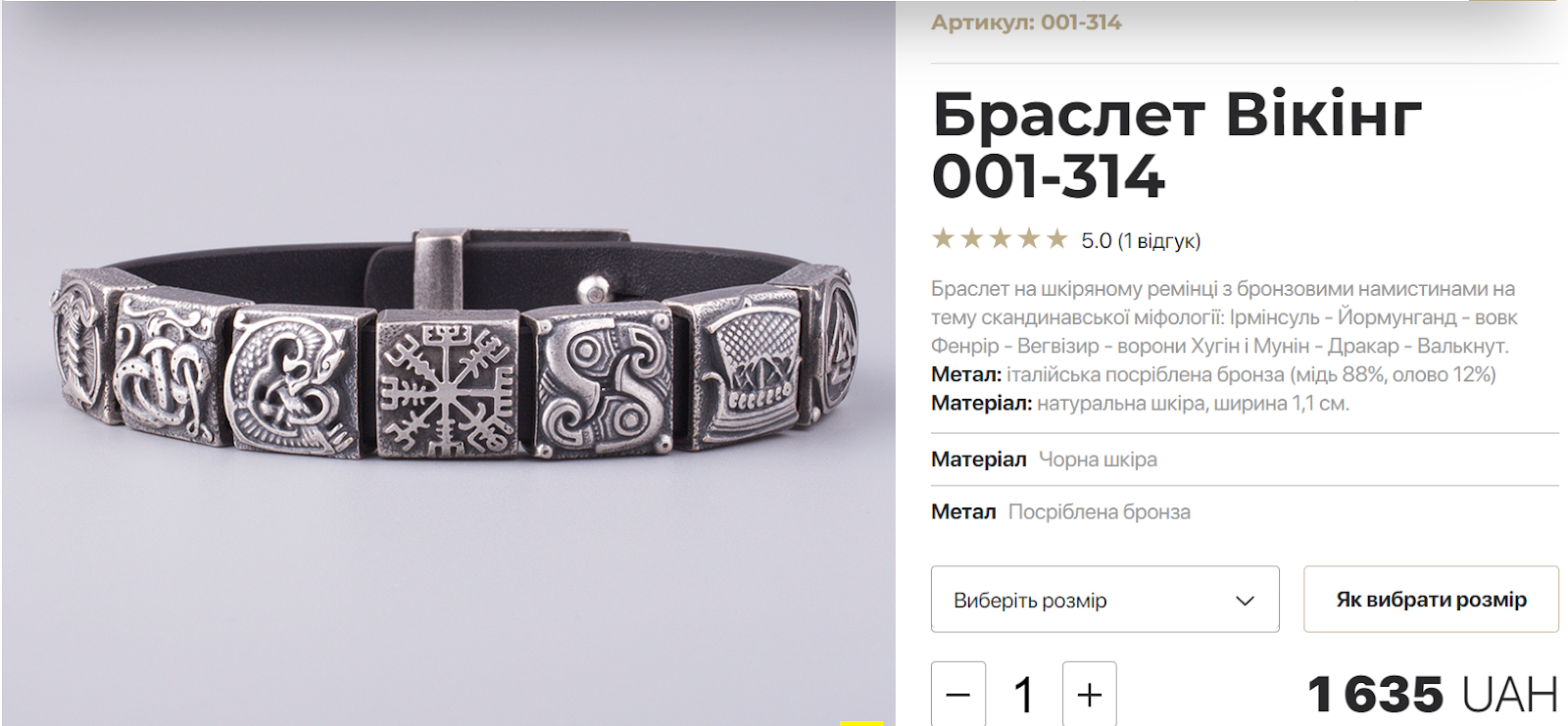Open the Виберіть розмір dropdown
The image size is (1568, 726).
pyautogui.click(x=1104, y=599)
